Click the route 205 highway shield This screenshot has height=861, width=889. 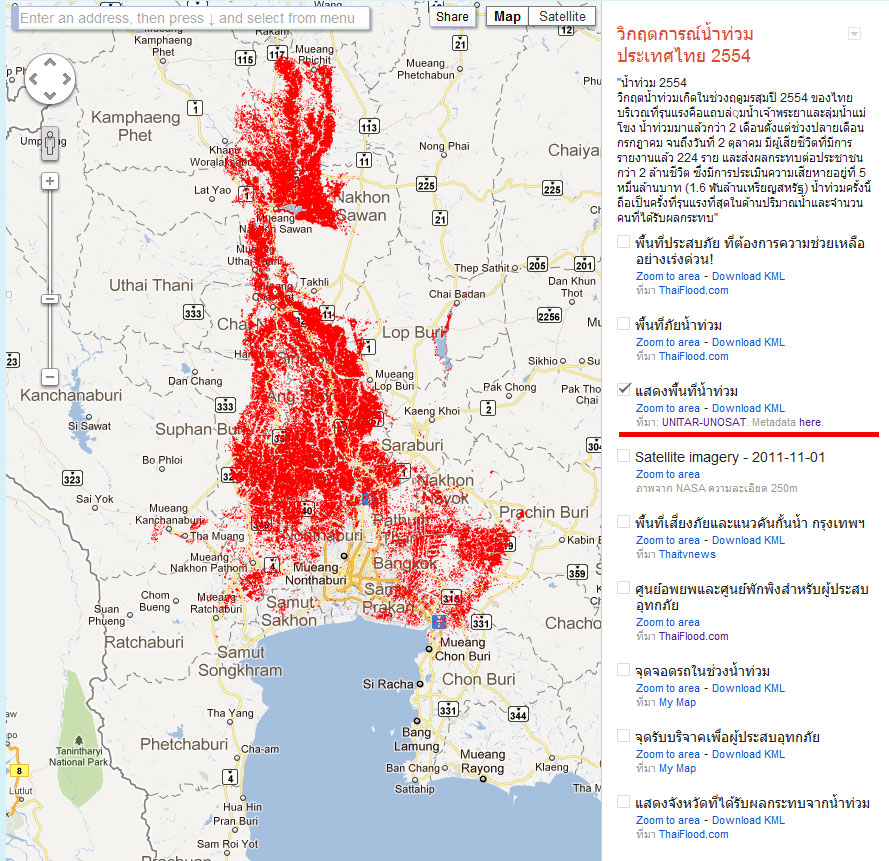tap(537, 264)
